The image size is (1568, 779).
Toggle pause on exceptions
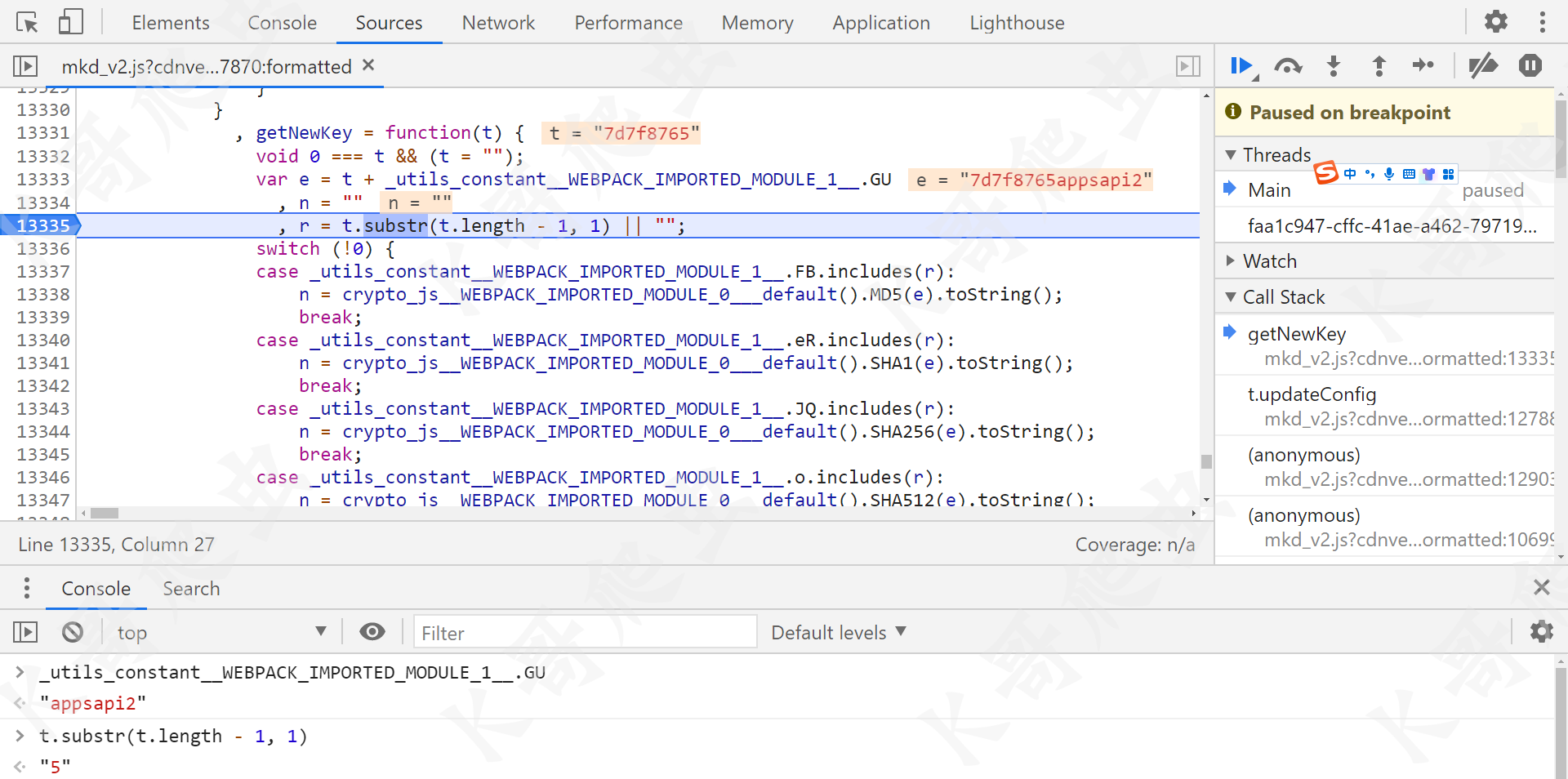[1530, 65]
